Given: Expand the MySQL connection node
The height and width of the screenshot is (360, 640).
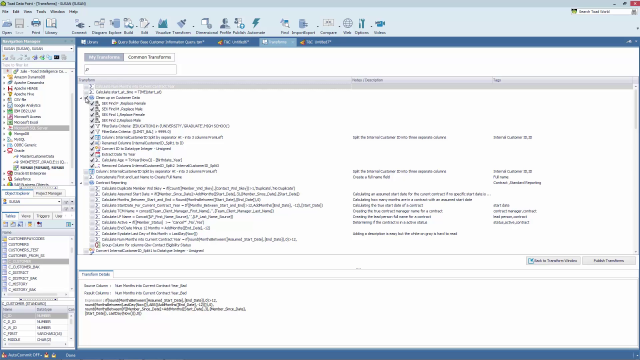Looking at the screenshot, I should point(4,140).
